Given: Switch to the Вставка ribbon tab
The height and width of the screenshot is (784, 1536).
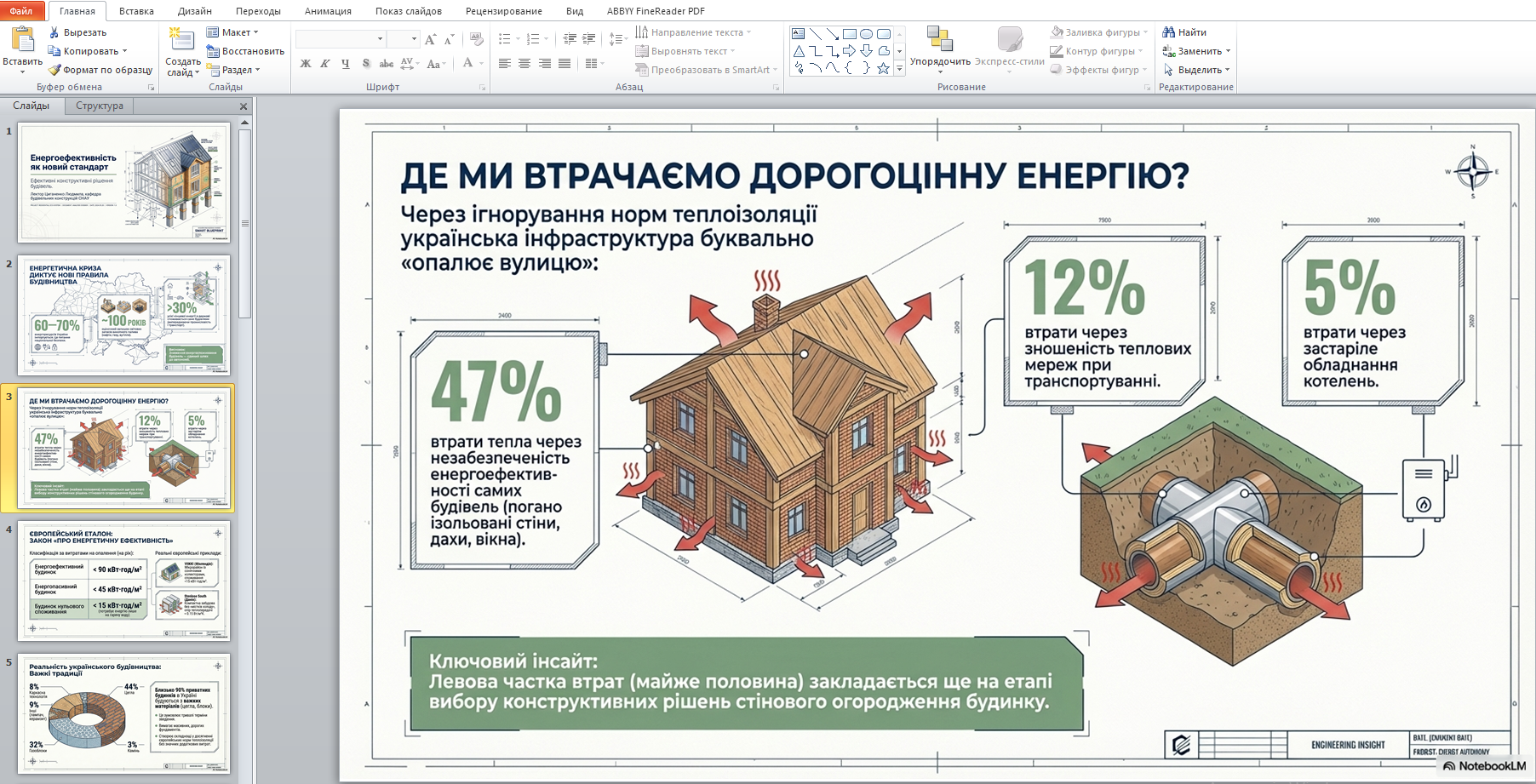Looking at the screenshot, I should (x=136, y=11).
